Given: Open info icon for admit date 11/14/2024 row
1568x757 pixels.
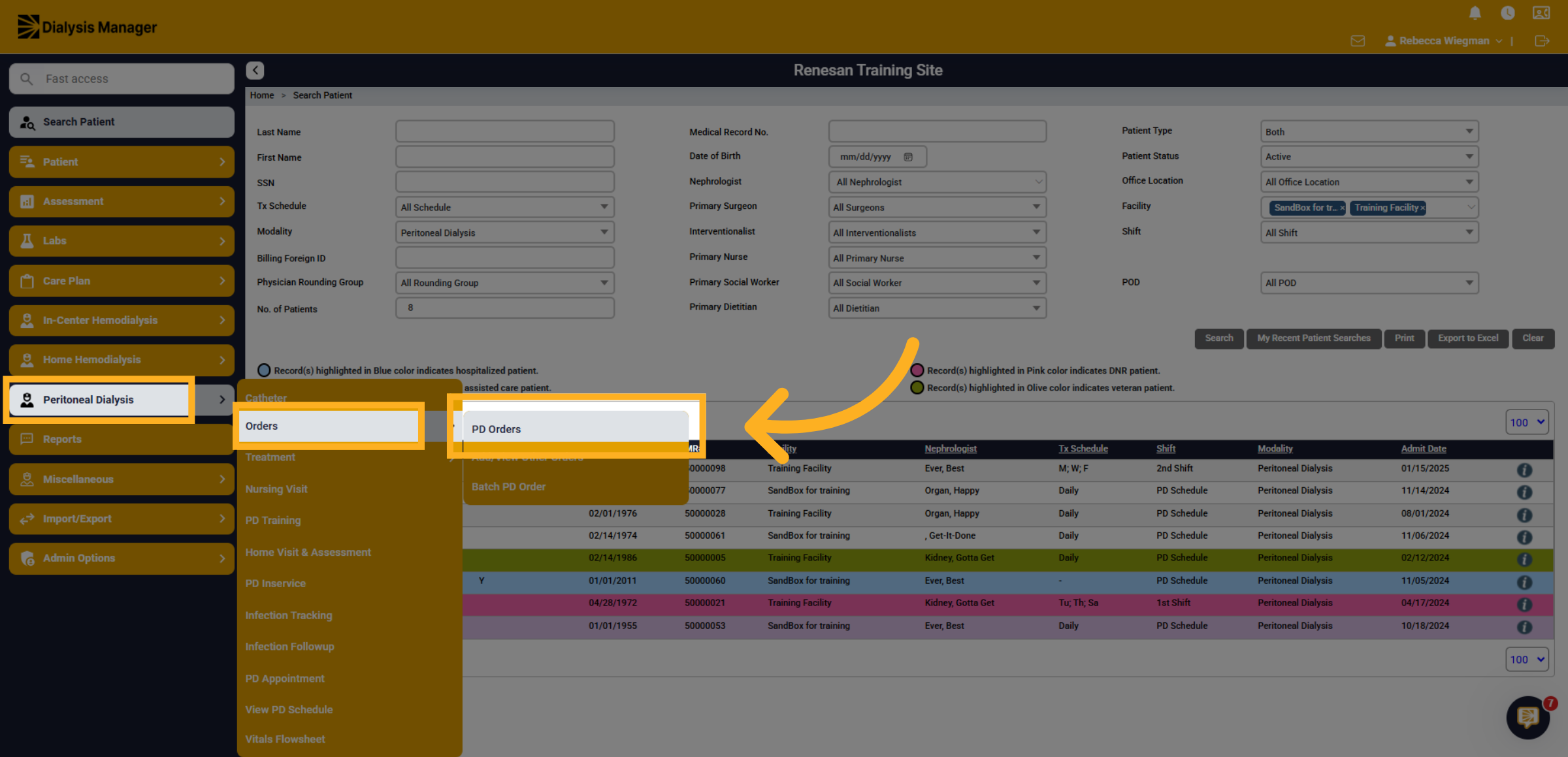Looking at the screenshot, I should pos(1524,492).
